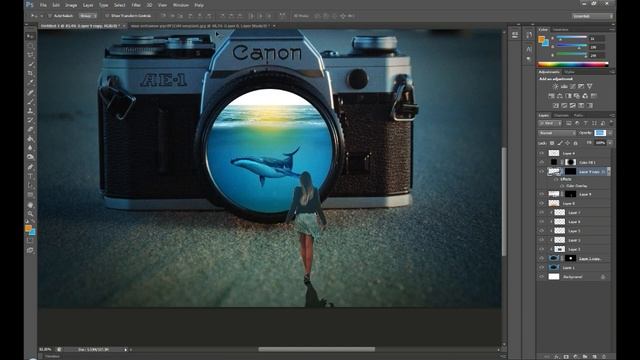Open the Layers panel flyout menu
Viewport: 640px width, 360px height.
611,116
